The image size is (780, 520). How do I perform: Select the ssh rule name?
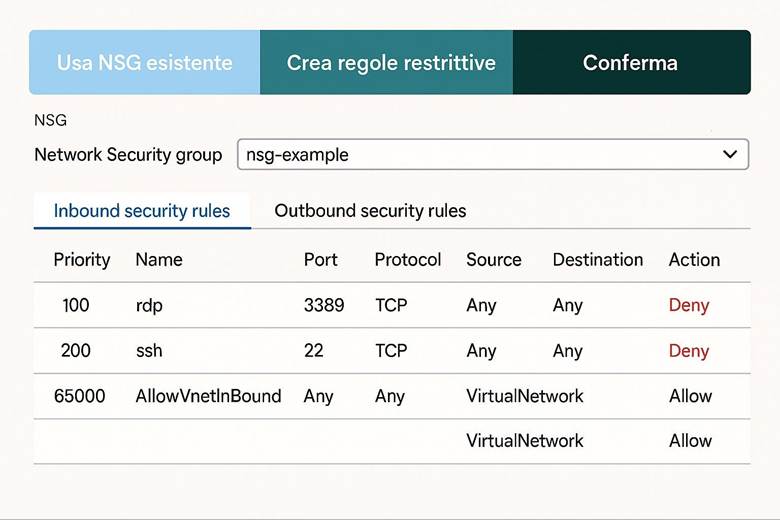pyautogui.click(x=149, y=351)
